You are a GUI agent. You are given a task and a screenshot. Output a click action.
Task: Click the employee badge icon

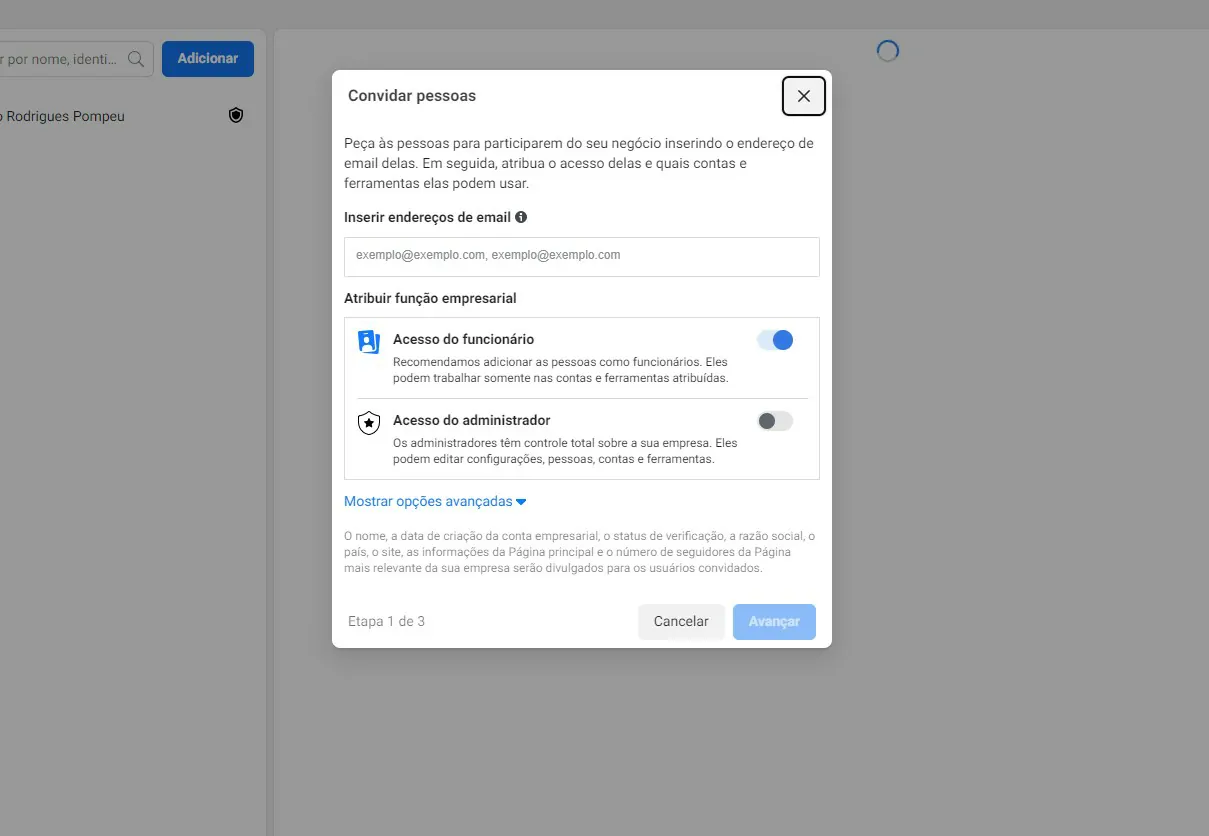click(x=369, y=342)
